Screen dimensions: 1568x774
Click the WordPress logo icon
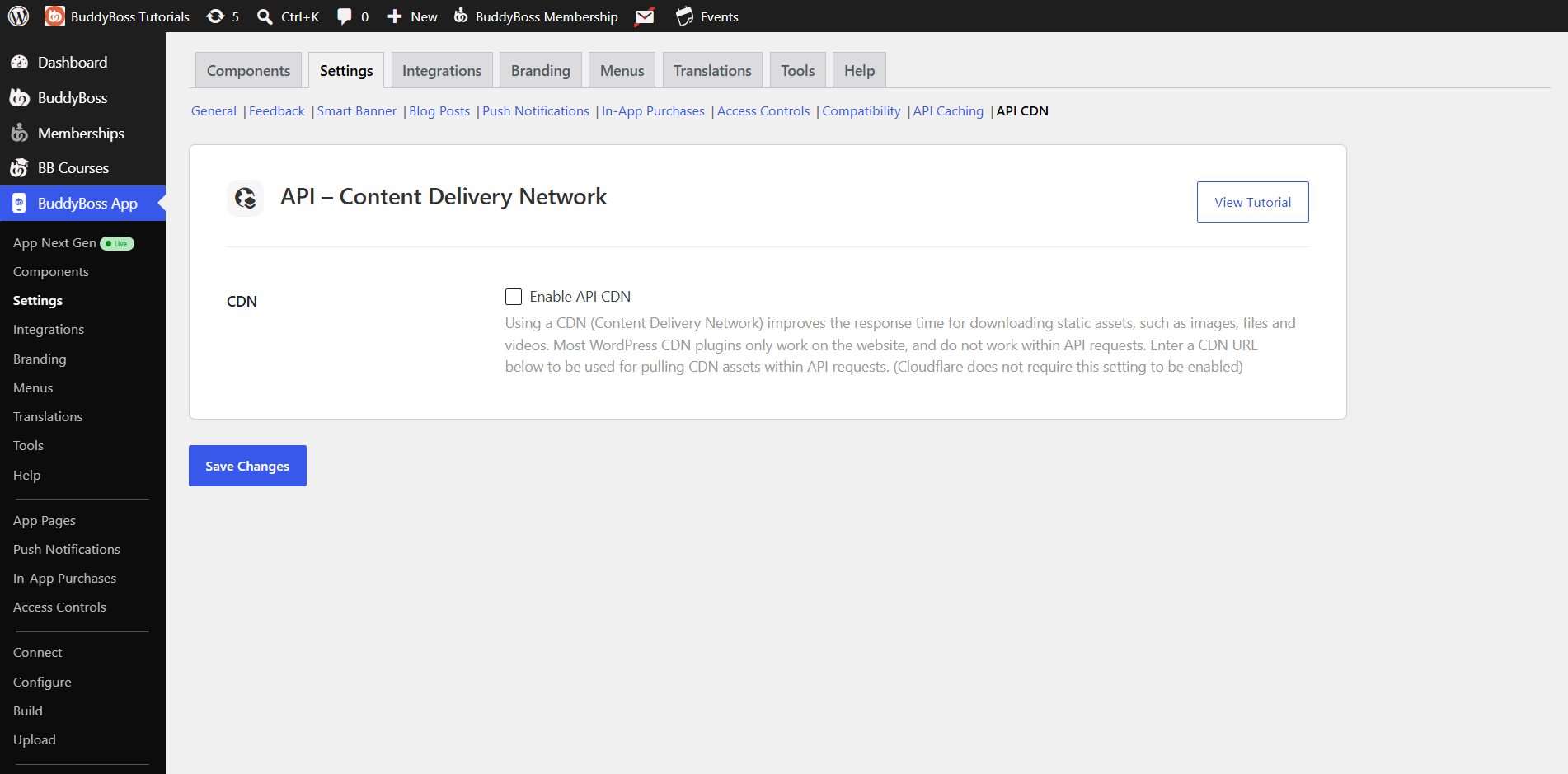[x=18, y=16]
